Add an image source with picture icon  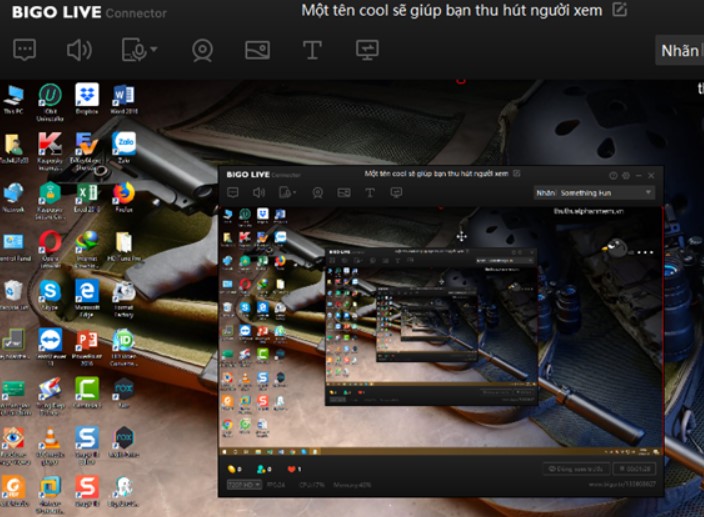tap(257, 49)
